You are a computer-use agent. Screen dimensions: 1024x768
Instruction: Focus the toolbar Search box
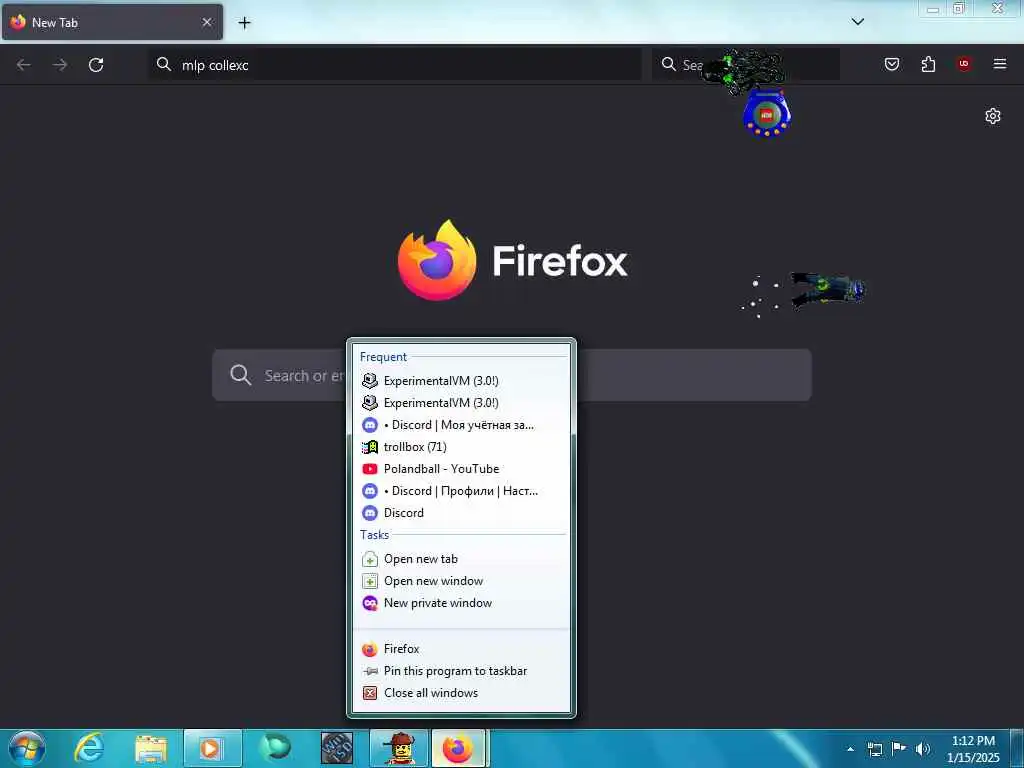(x=746, y=65)
